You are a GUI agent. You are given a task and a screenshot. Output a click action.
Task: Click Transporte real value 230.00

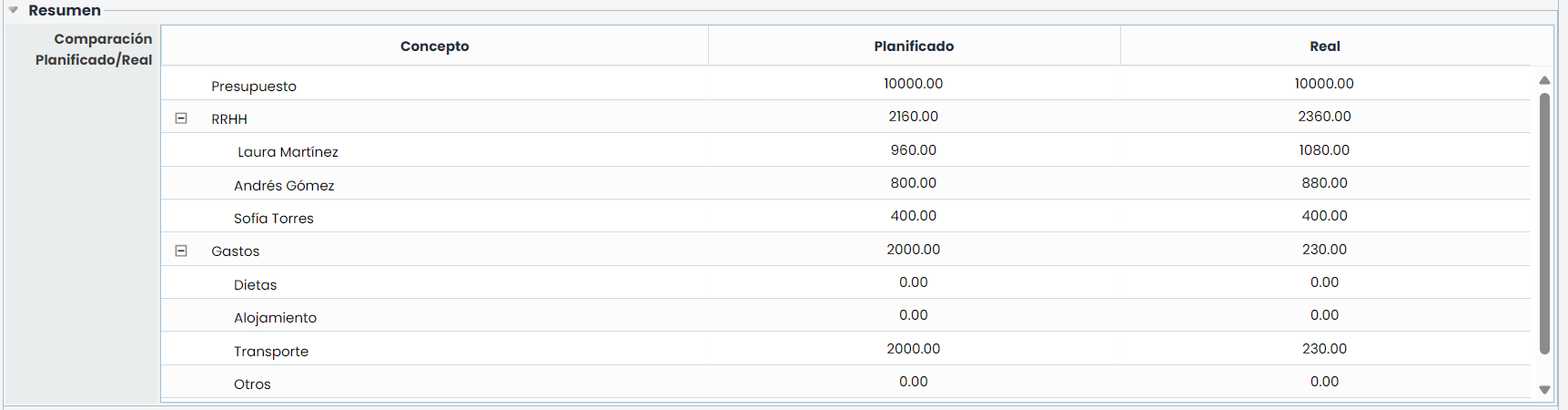[1324, 349]
